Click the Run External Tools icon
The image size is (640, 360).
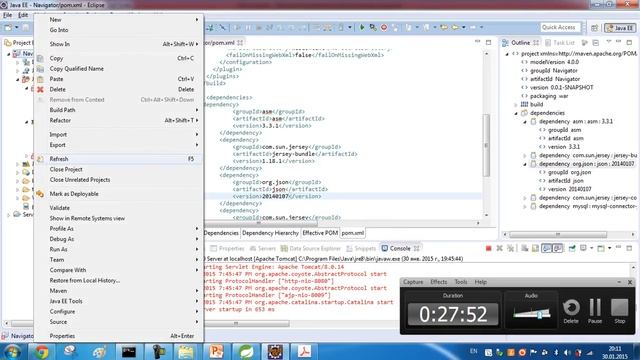coord(373,27)
